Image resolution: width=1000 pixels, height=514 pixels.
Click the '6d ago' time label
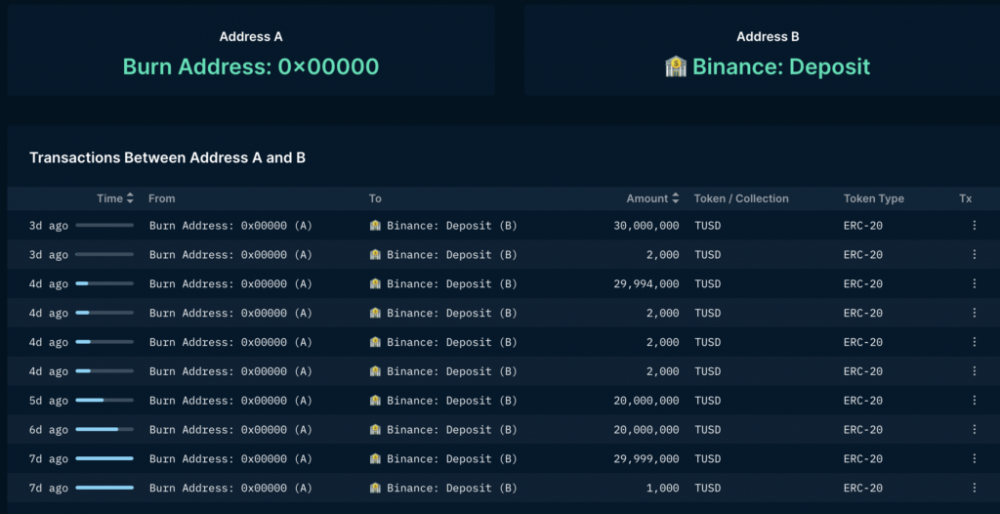[48, 430]
